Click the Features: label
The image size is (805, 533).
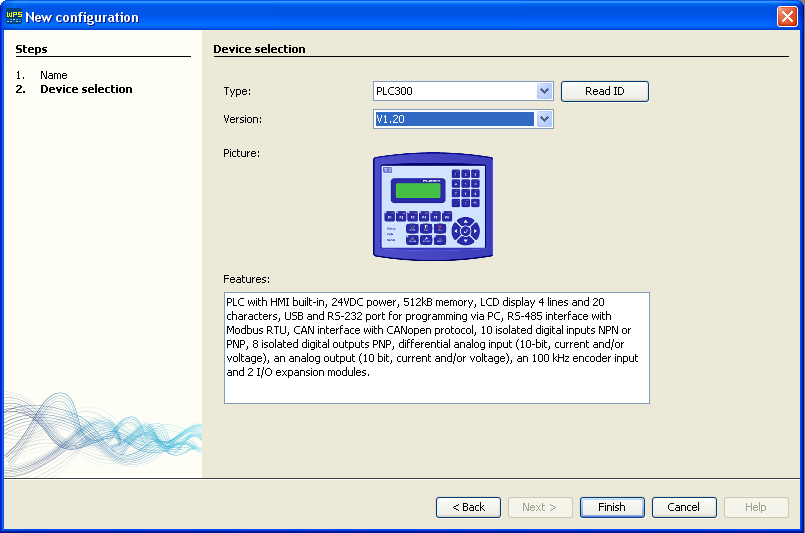point(246,279)
